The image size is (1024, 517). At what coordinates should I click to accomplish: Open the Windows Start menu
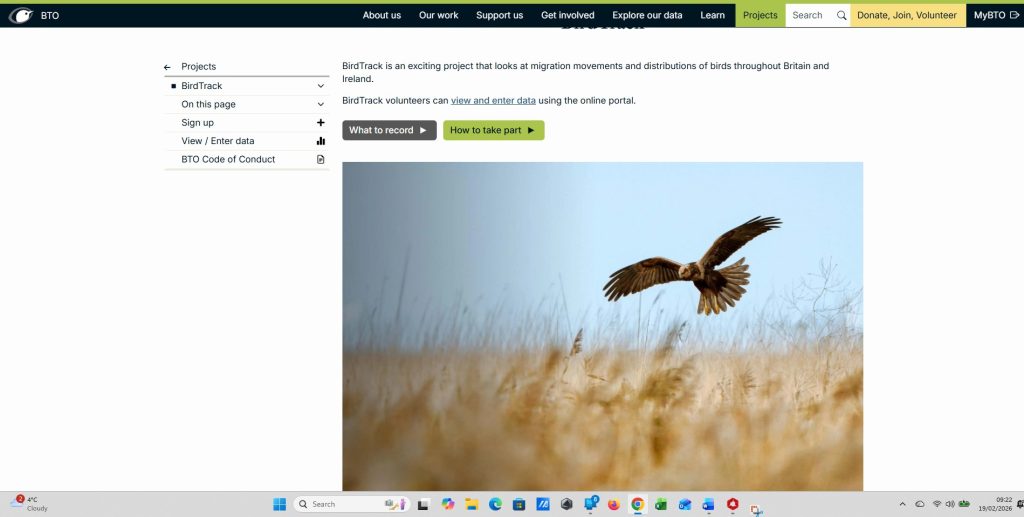click(x=280, y=504)
